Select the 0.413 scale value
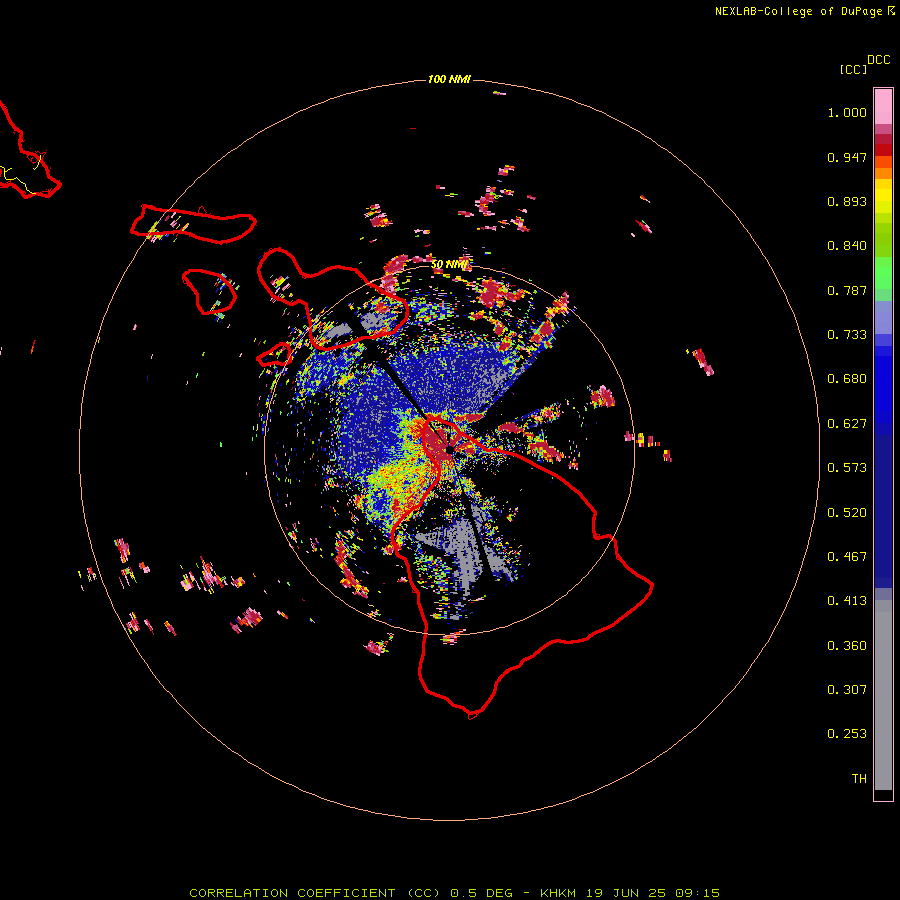The width and height of the screenshot is (900, 900). point(847,601)
